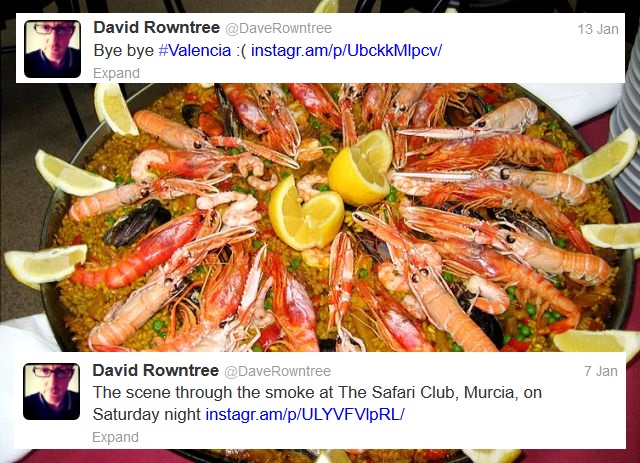Open the #Valencia hashtag
The image size is (640, 463).
[x=195, y=51]
